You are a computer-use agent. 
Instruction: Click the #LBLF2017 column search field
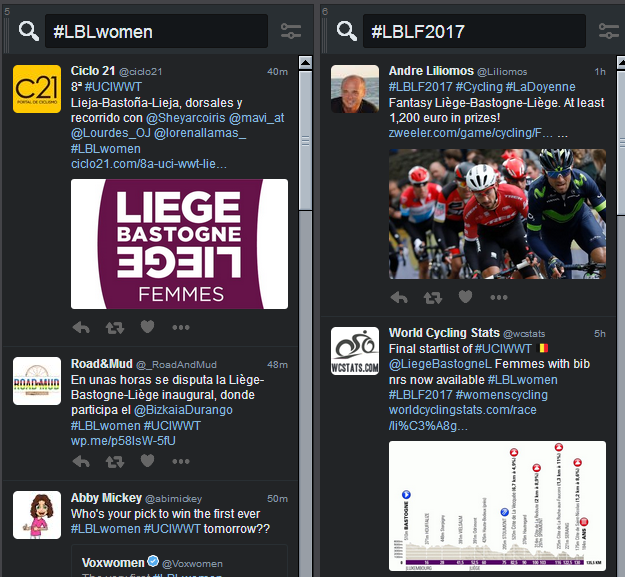[474, 31]
